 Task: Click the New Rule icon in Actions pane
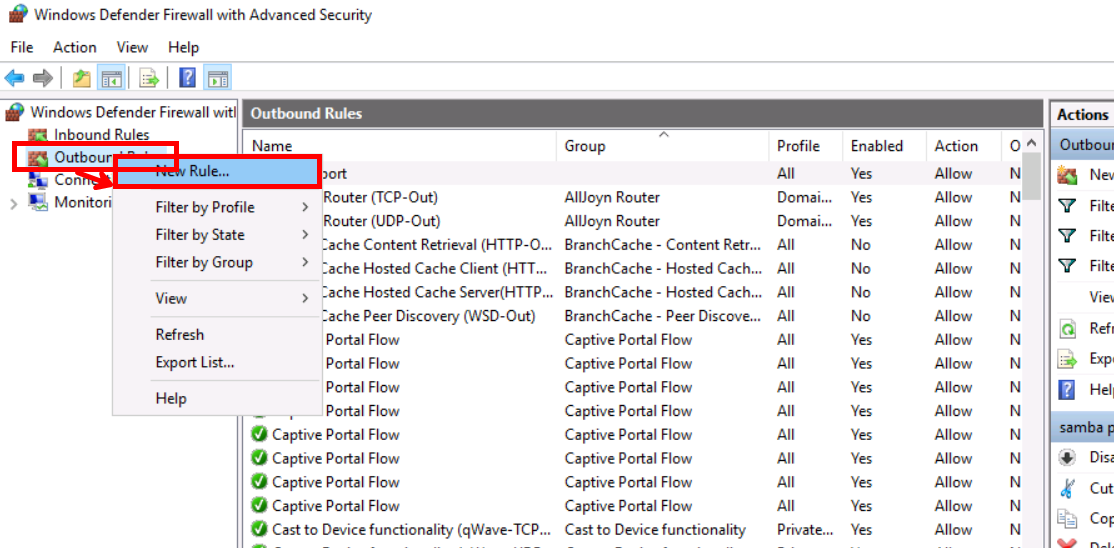coord(1067,175)
